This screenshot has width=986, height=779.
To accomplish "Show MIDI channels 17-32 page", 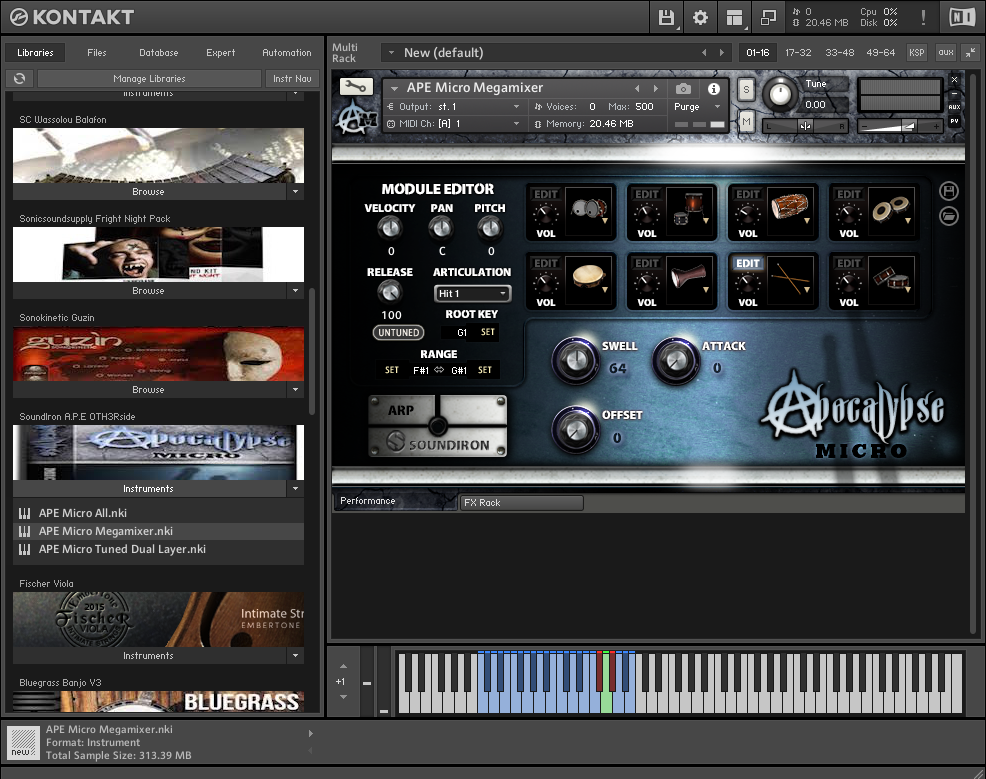I will (x=798, y=53).
